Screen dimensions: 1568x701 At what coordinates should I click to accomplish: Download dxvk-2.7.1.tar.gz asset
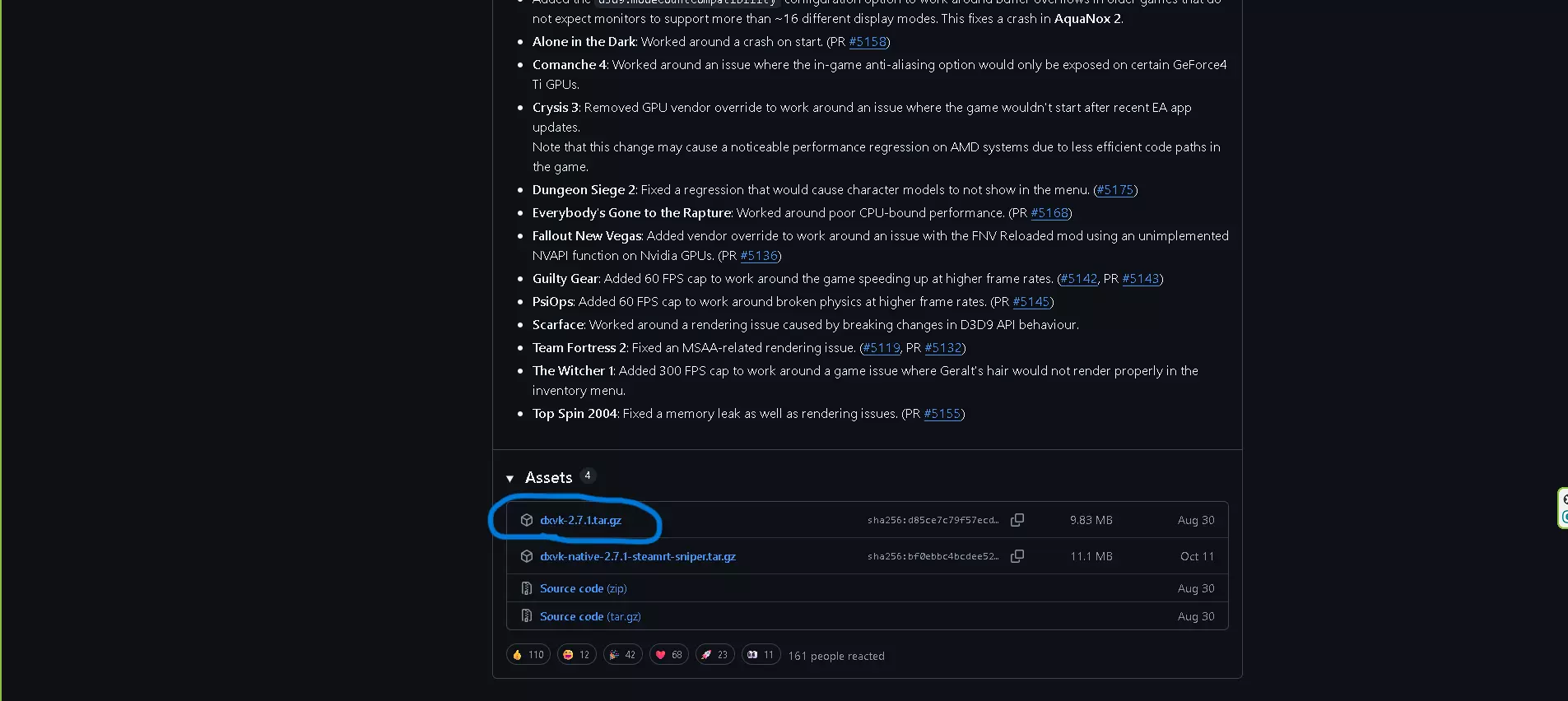click(580, 520)
